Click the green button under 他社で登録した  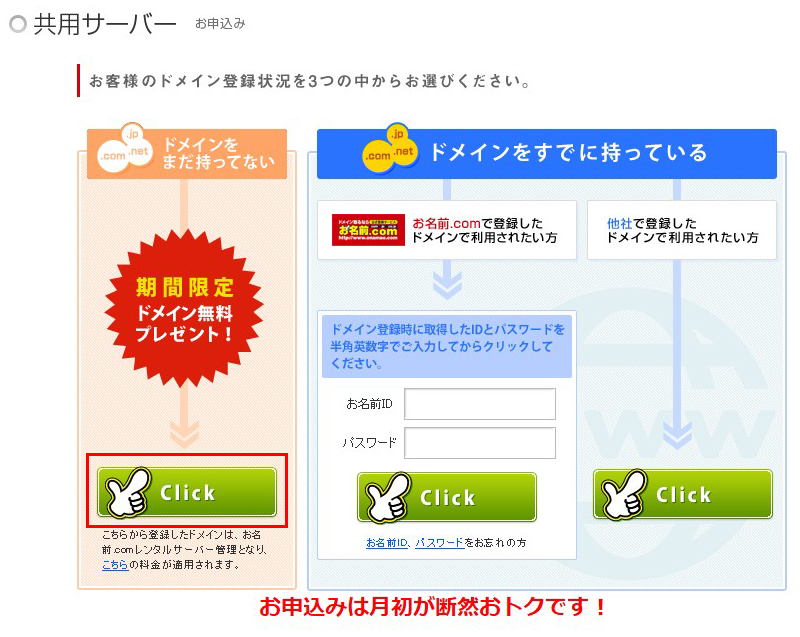[x=683, y=494]
